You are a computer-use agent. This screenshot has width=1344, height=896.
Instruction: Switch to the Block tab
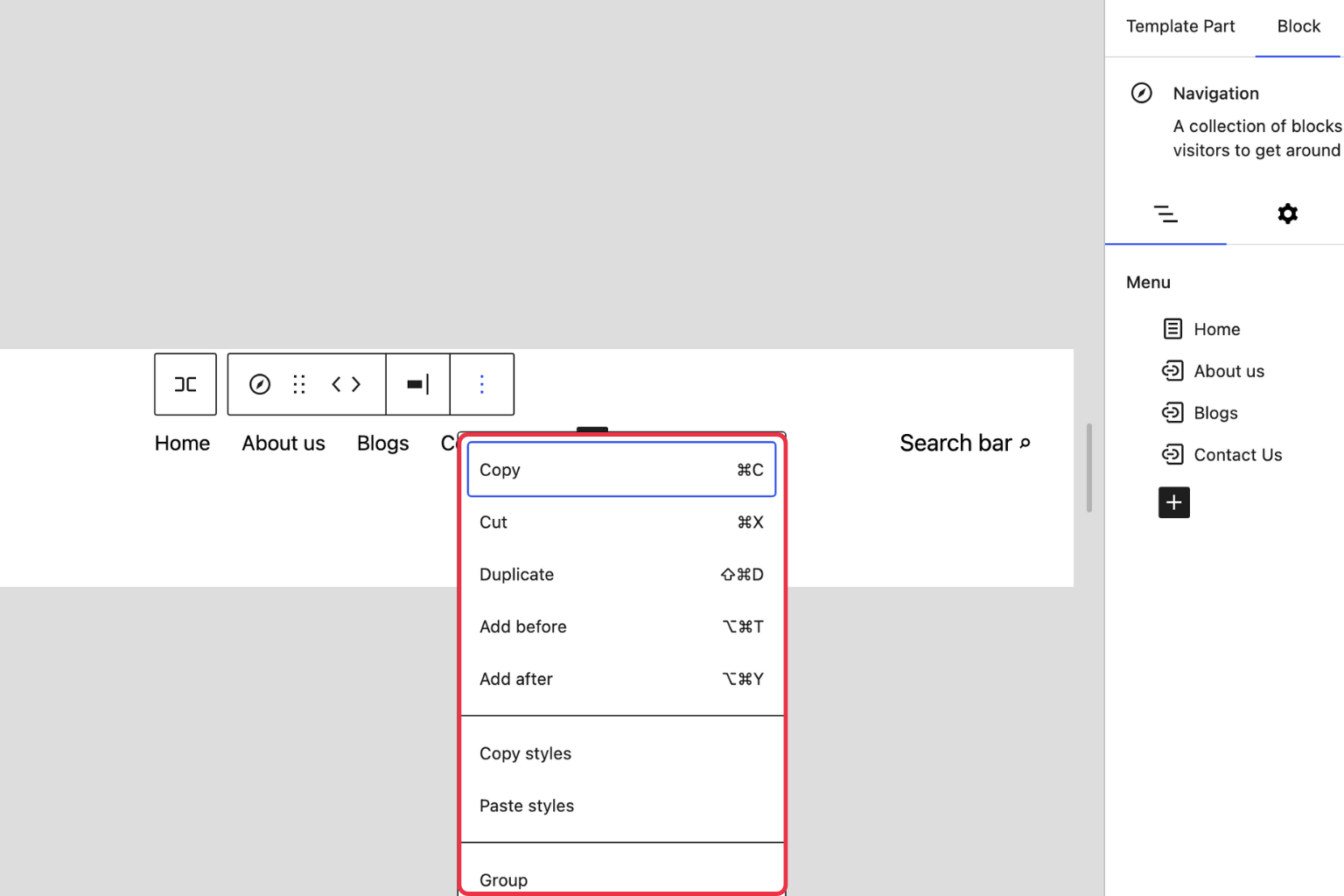click(1298, 26)
